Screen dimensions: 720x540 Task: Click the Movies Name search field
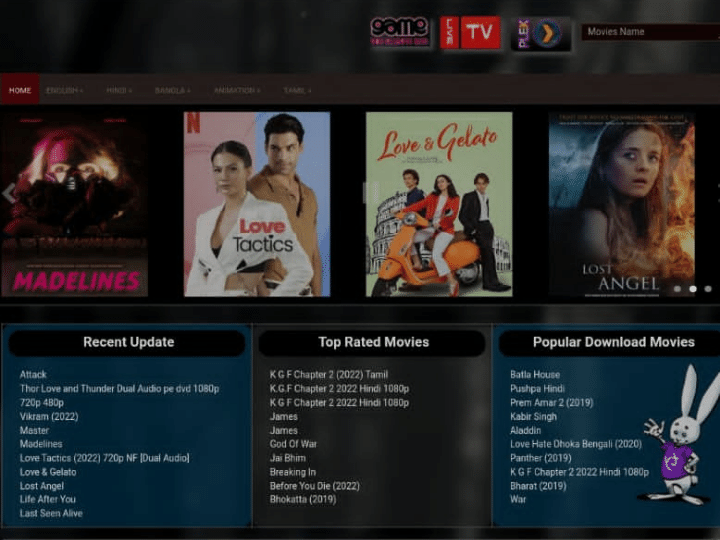(650, 32)
